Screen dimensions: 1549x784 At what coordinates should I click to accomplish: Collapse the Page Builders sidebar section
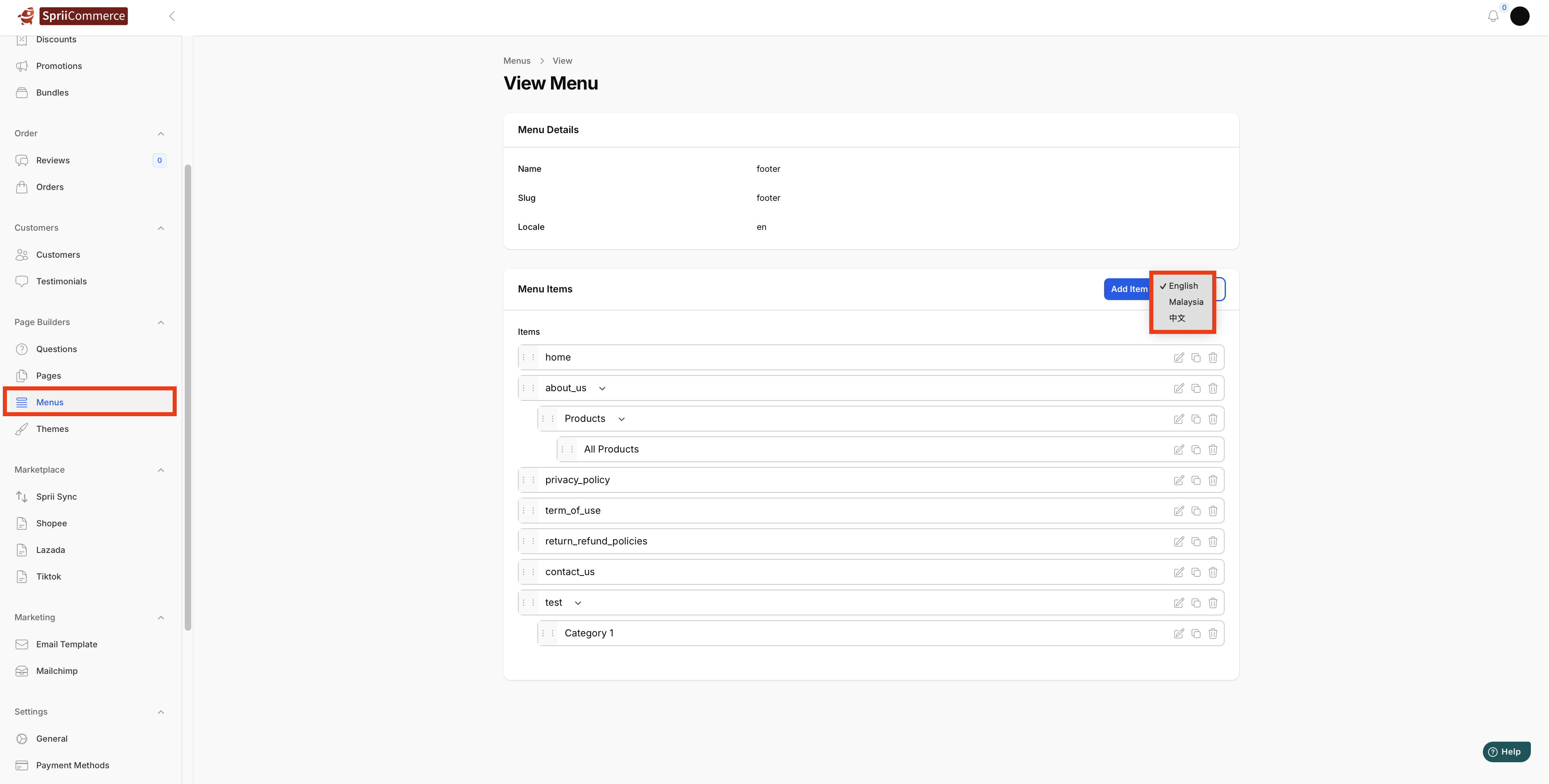[x=161, y=322]
